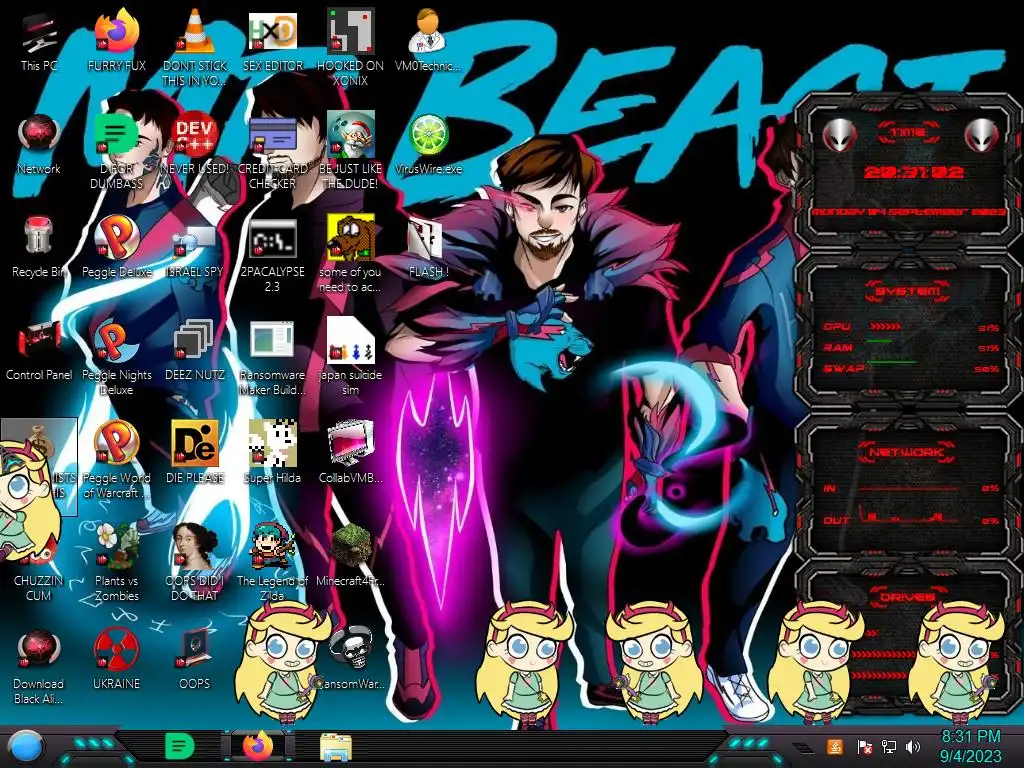The width and height of the screenshot is (1024, 768).
Task: Open Control Panel
Action: [39, 351]
